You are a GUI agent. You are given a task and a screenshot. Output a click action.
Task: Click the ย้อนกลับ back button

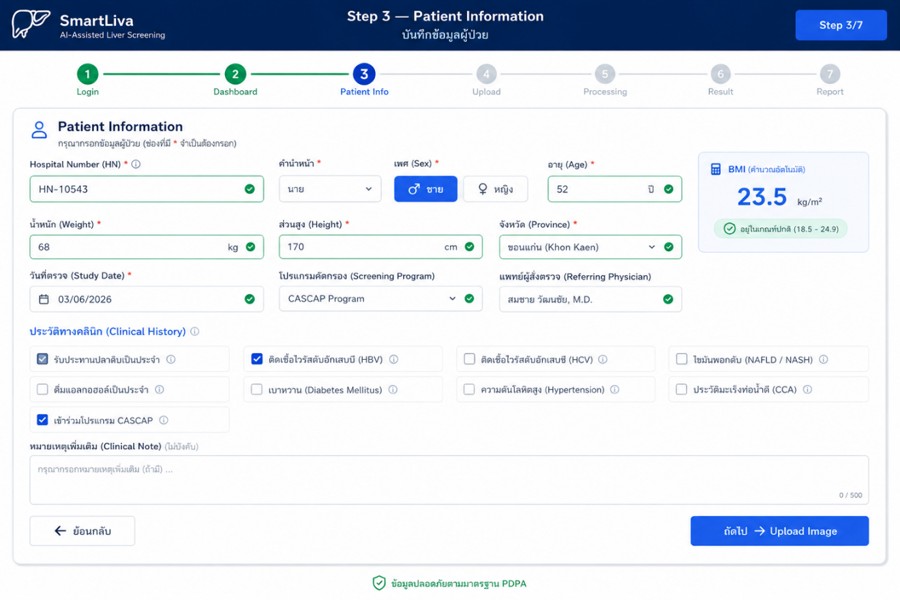(x=83, y=531)
